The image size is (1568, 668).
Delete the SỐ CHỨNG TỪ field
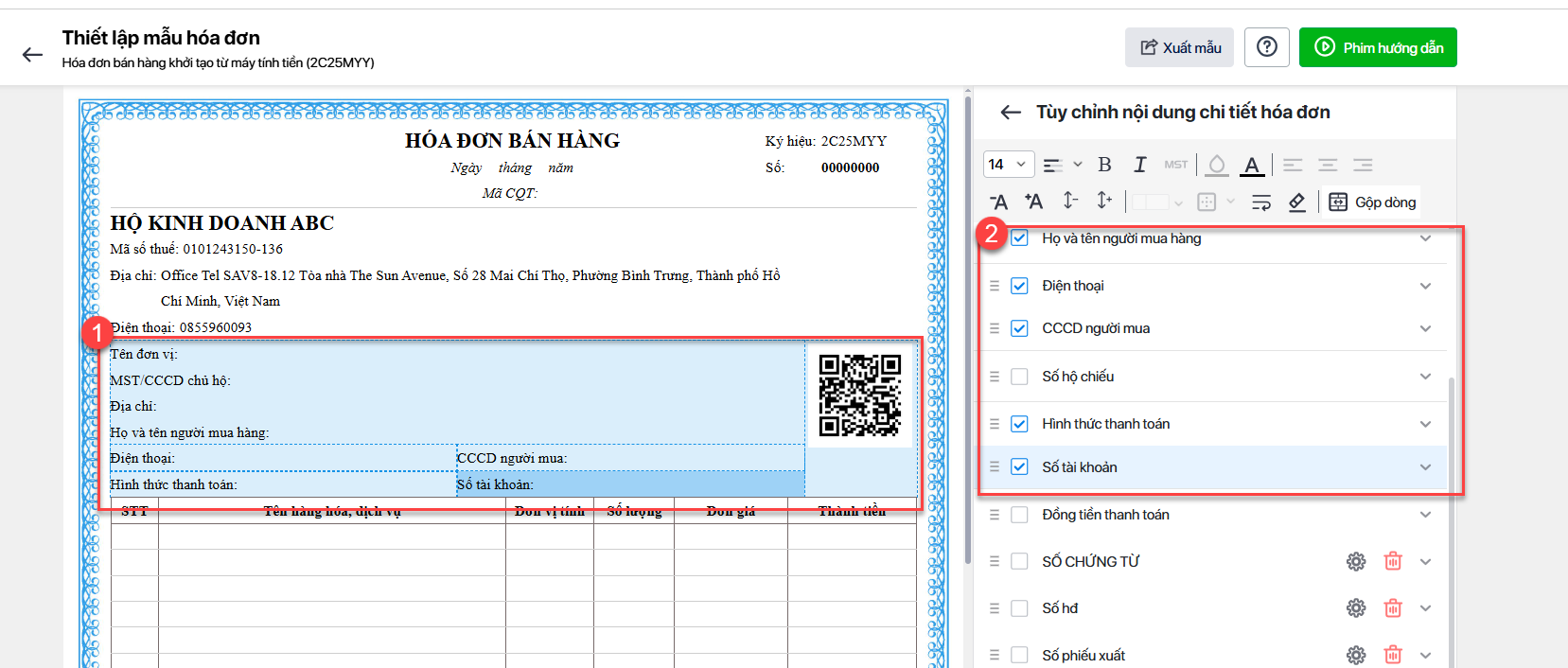(x=1393, y=561)
